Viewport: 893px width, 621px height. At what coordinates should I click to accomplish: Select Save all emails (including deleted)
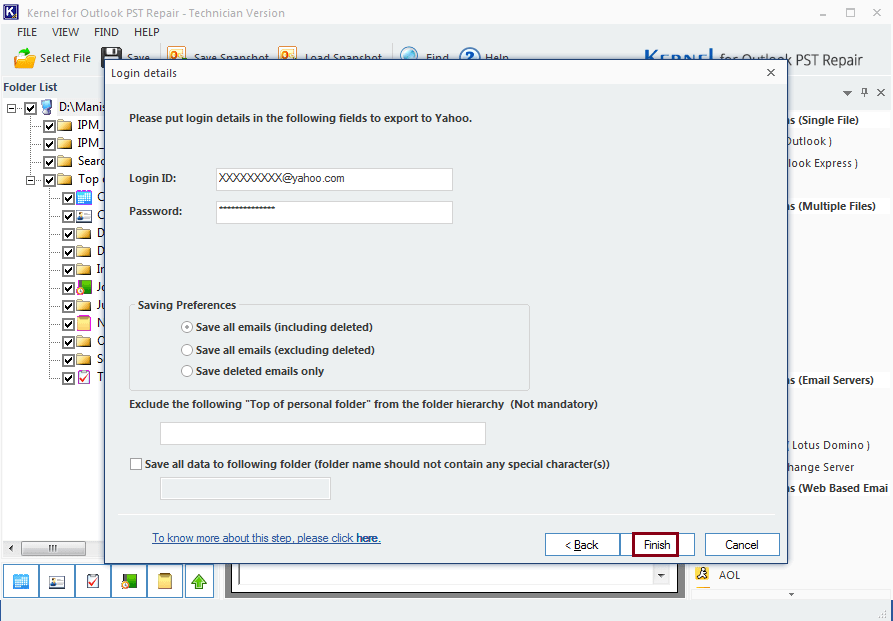click(187, 328)
